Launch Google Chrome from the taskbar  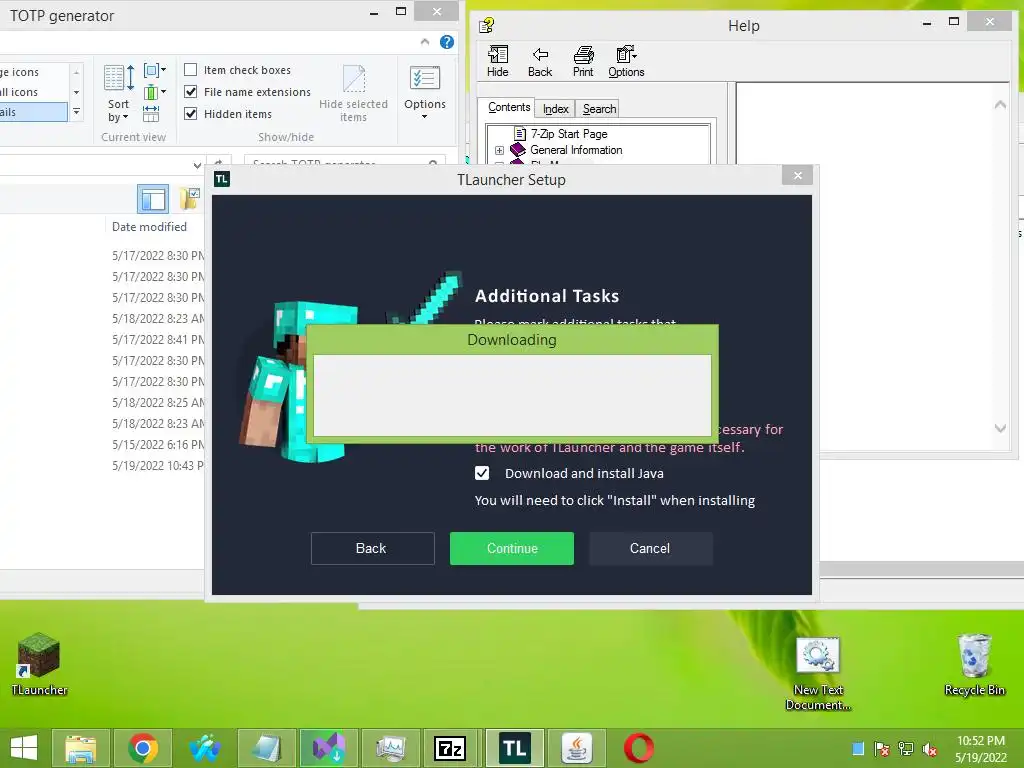coord(143,748)
